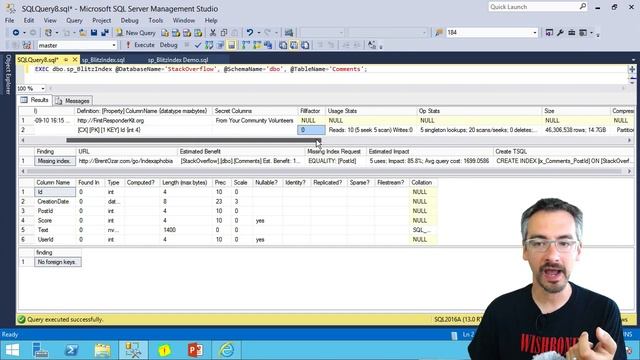Open the Tools menu

click(x=156, y=20)
